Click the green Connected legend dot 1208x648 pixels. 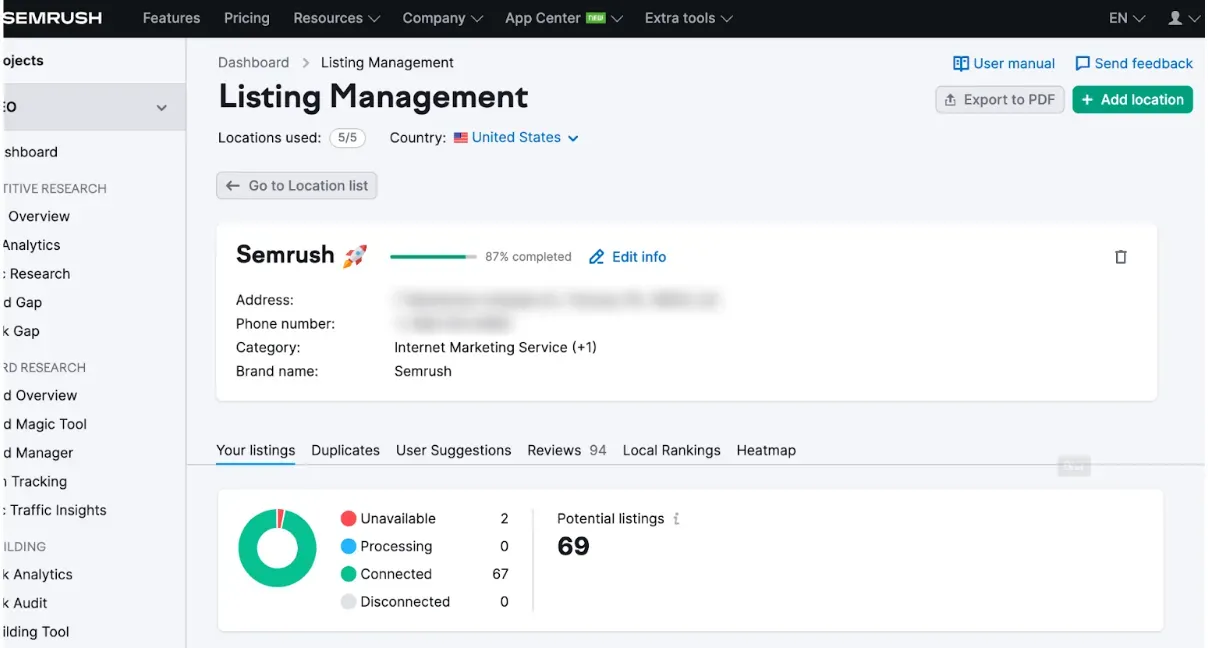(348, 574)
